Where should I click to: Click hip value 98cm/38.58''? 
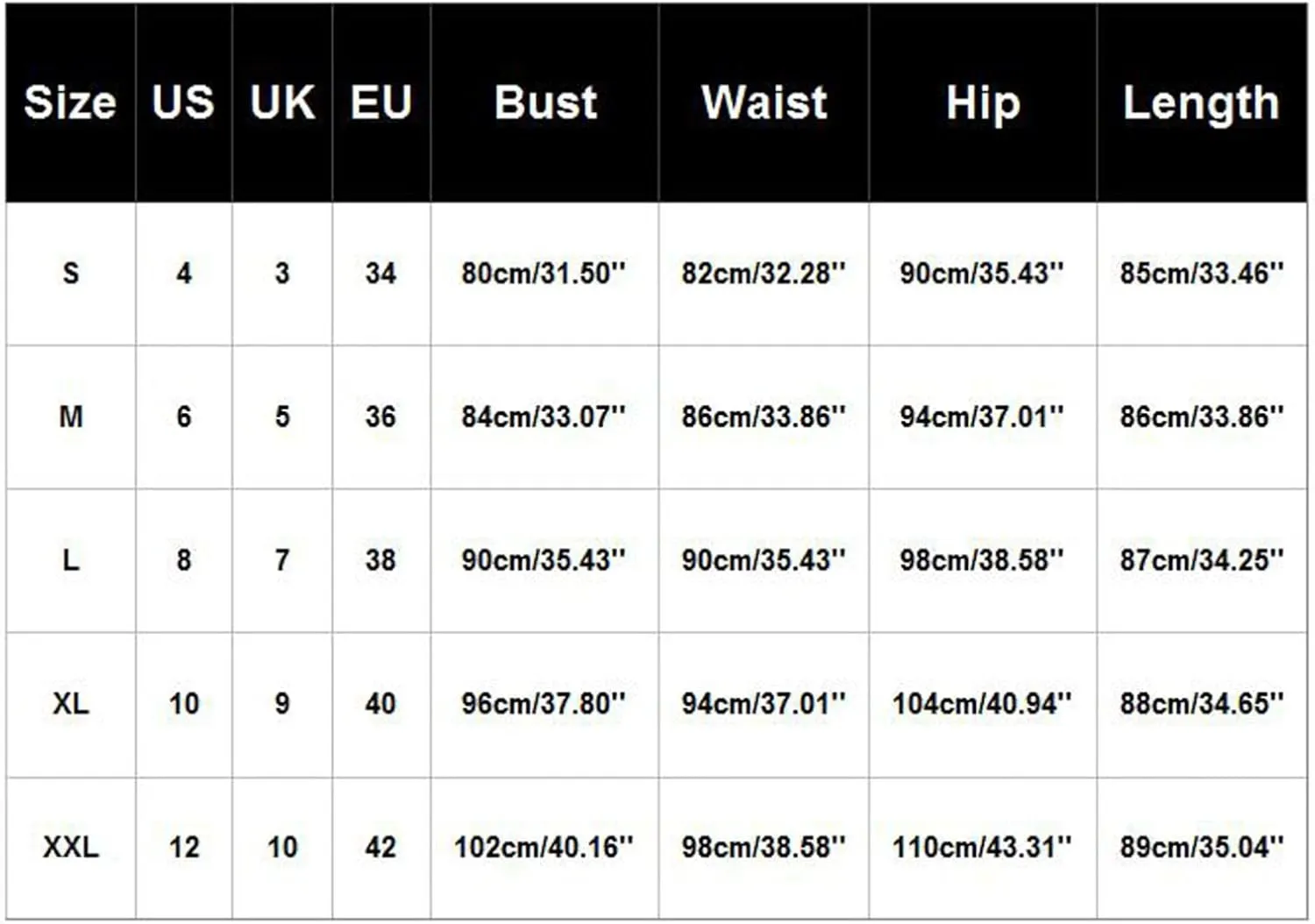pyautogui.click(x=982, y=560)
